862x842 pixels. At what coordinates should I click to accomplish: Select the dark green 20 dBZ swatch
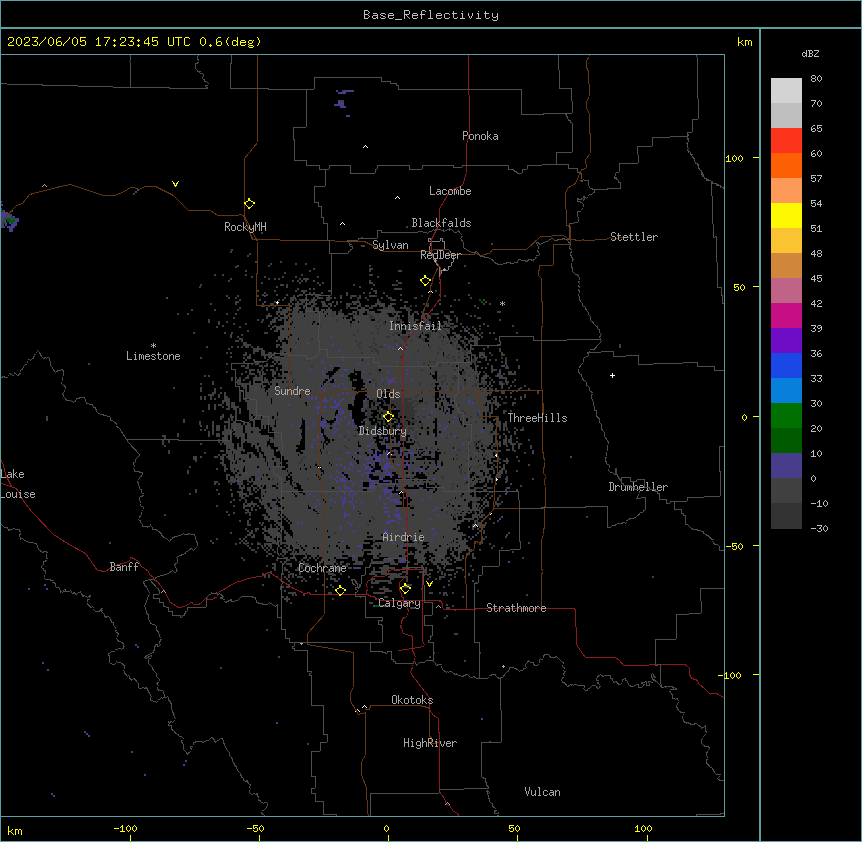click(786, 440)
